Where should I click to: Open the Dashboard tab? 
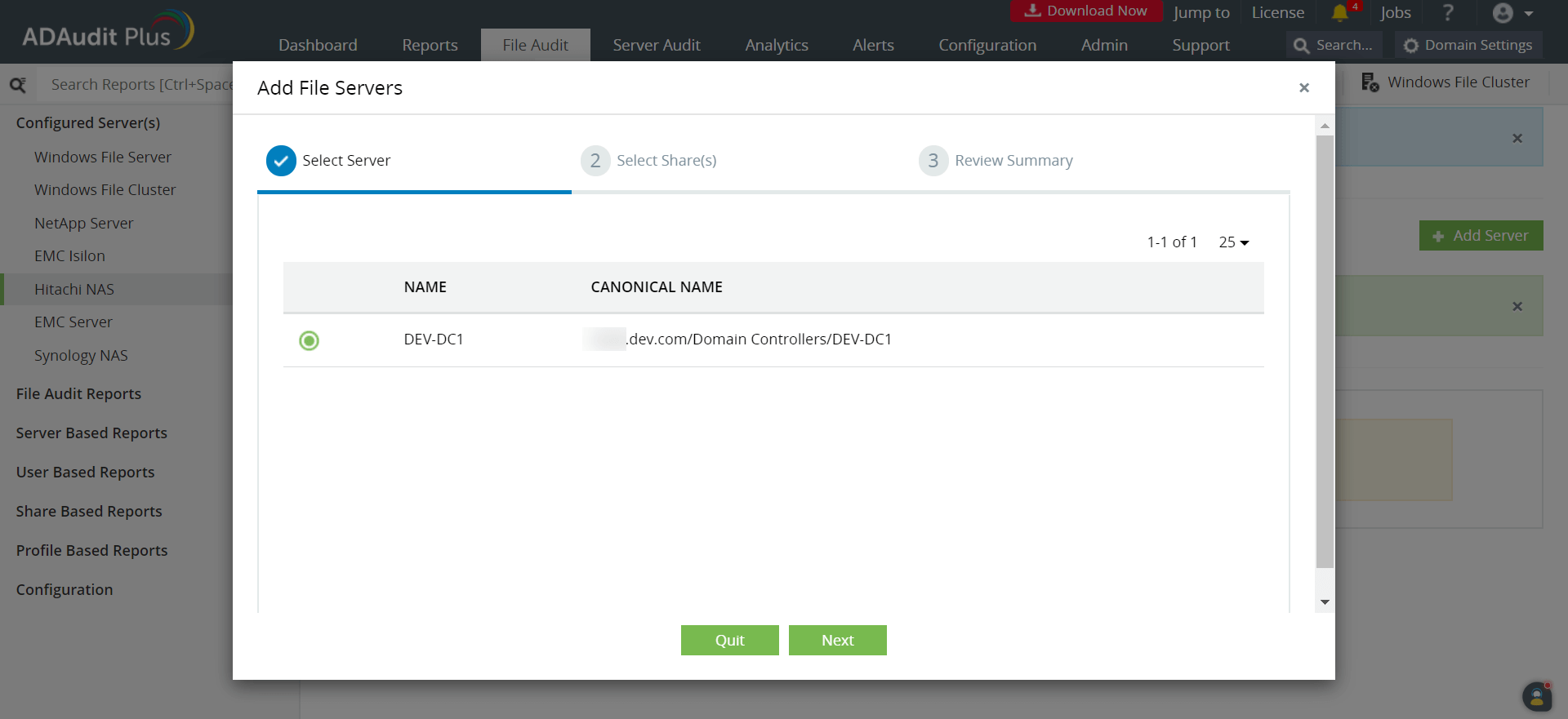click(x=318, y=46)
